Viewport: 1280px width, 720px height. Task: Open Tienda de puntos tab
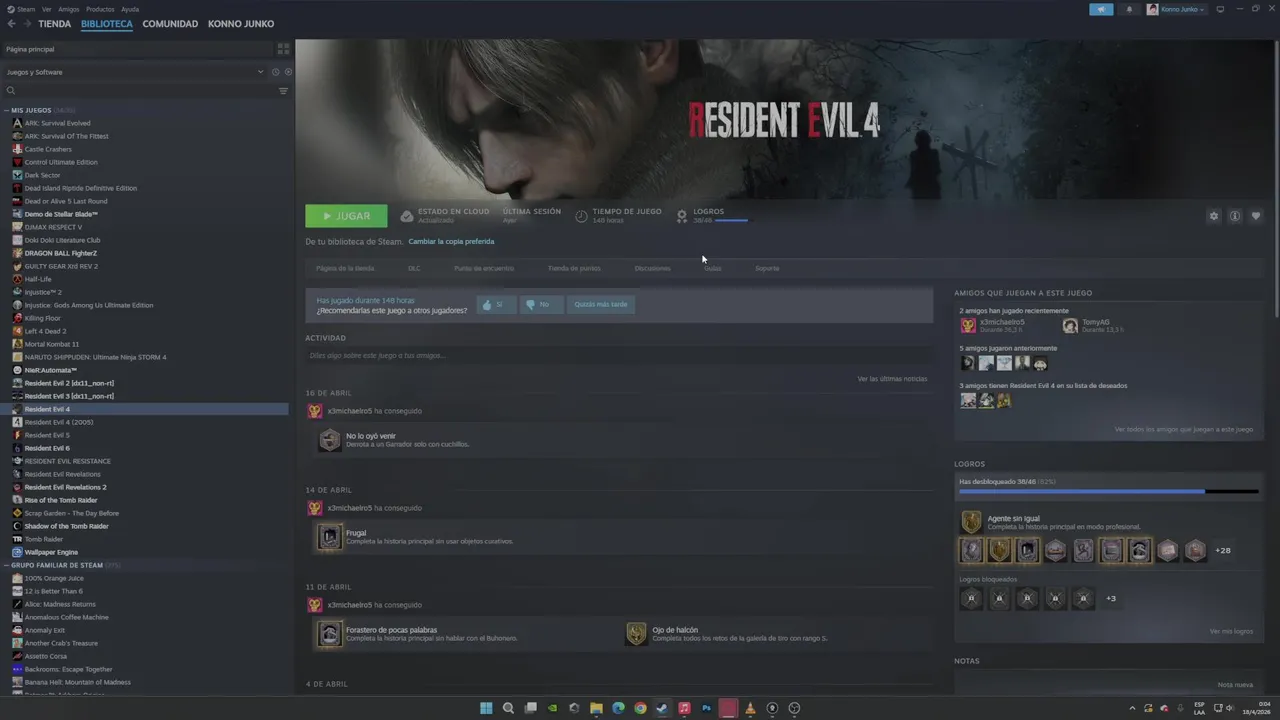pyautogui.click(x=574, y=268)
